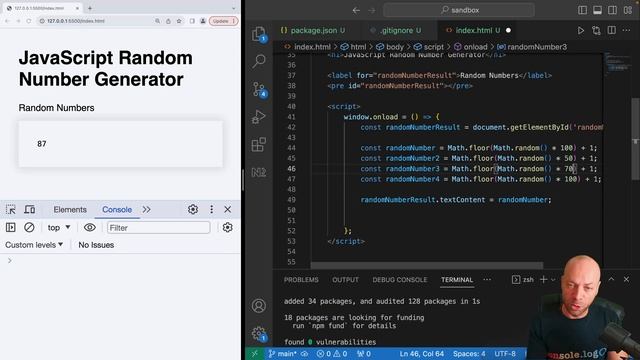Click the main* git branch status
Viewport: 640px width, 360px height.
282,354
